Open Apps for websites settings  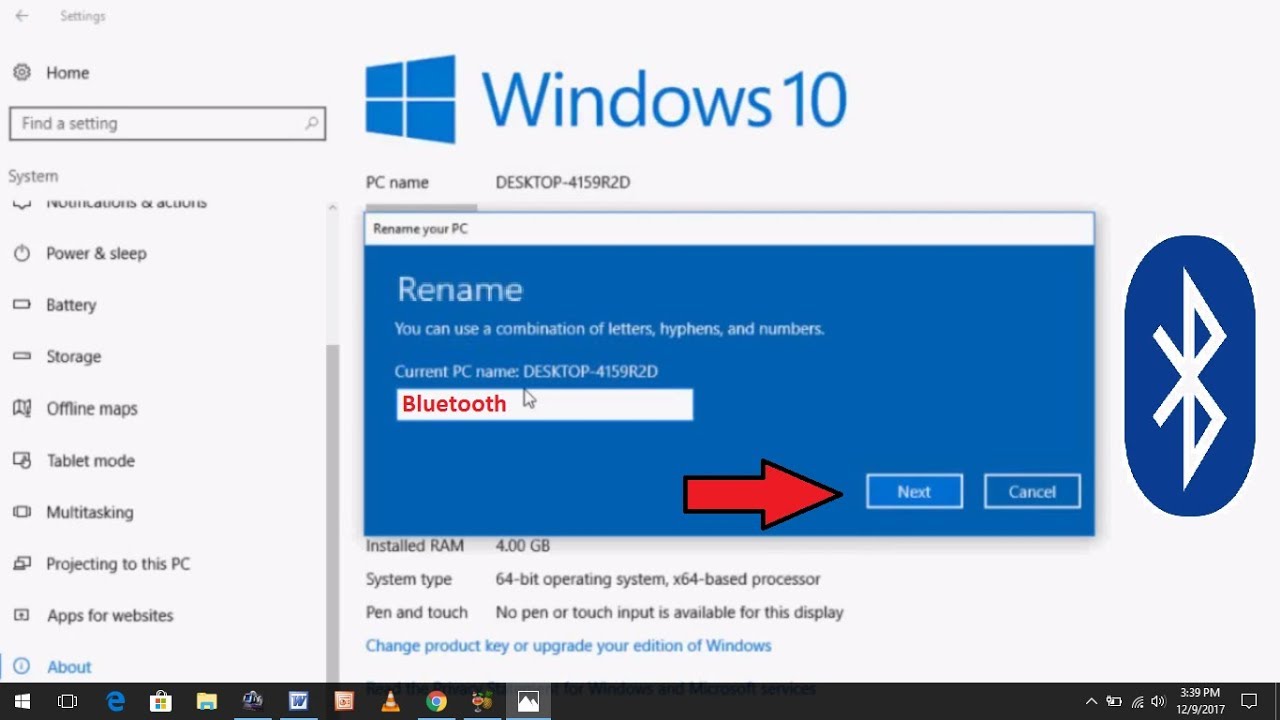click(x=109, y=616)
